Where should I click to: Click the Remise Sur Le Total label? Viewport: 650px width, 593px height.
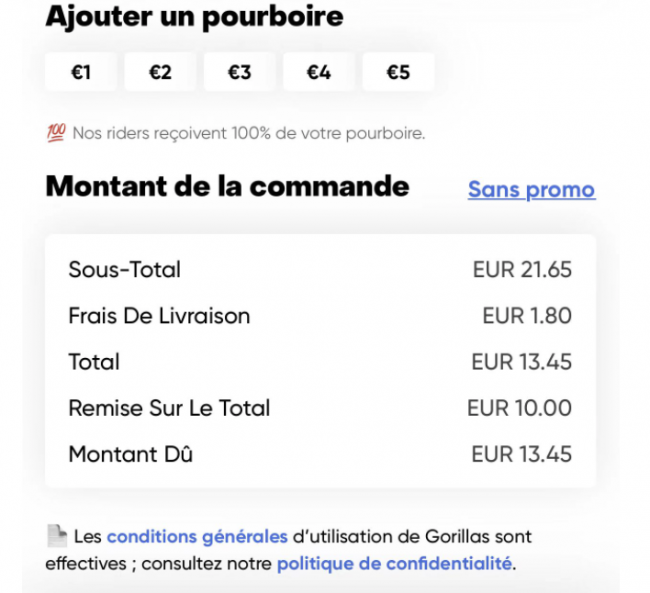[x=169, y=408]
